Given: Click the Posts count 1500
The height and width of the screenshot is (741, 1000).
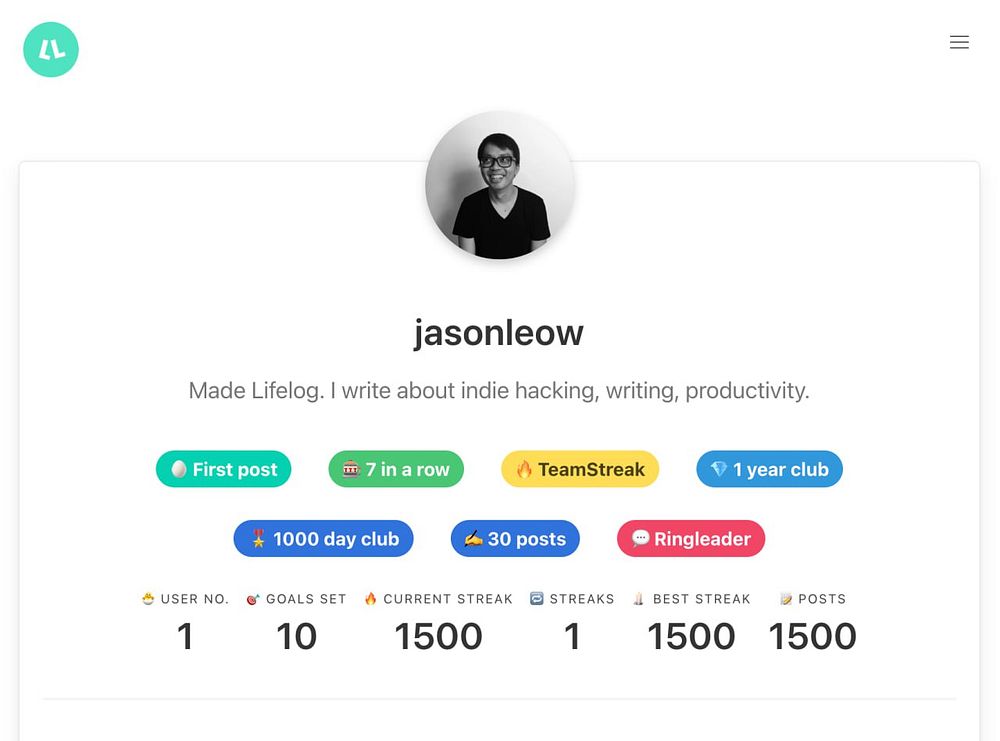Looking at the screenshot, I should [812, 636].
